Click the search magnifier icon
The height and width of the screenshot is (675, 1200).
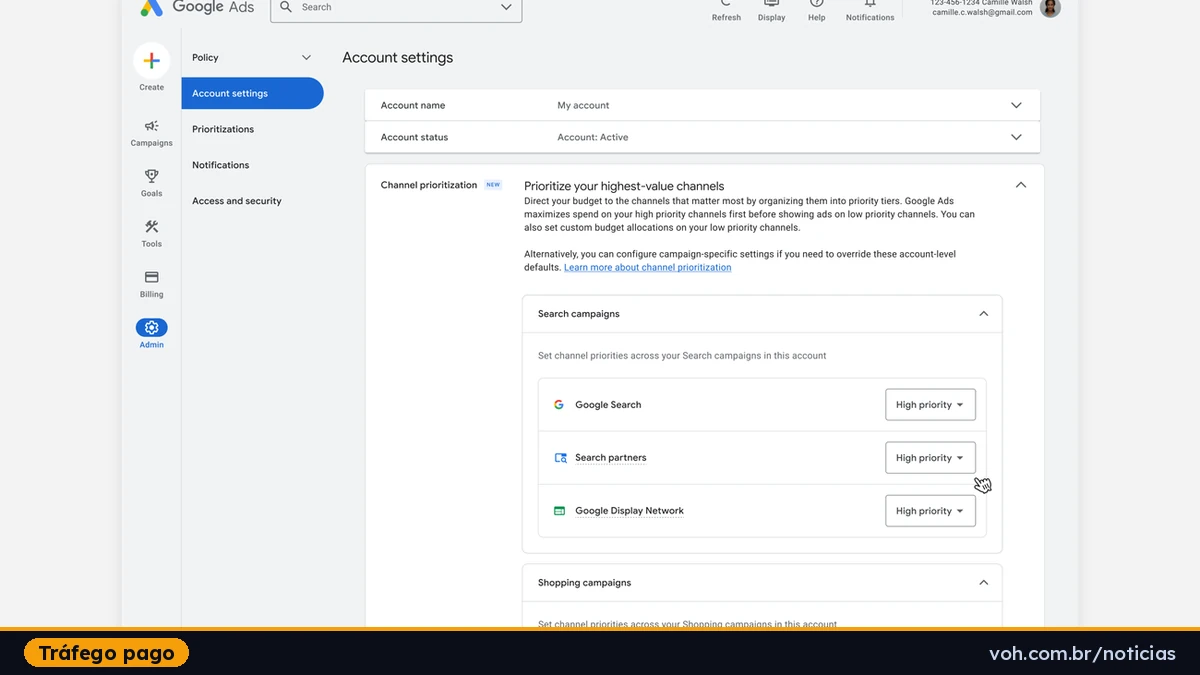click(286, 7)
